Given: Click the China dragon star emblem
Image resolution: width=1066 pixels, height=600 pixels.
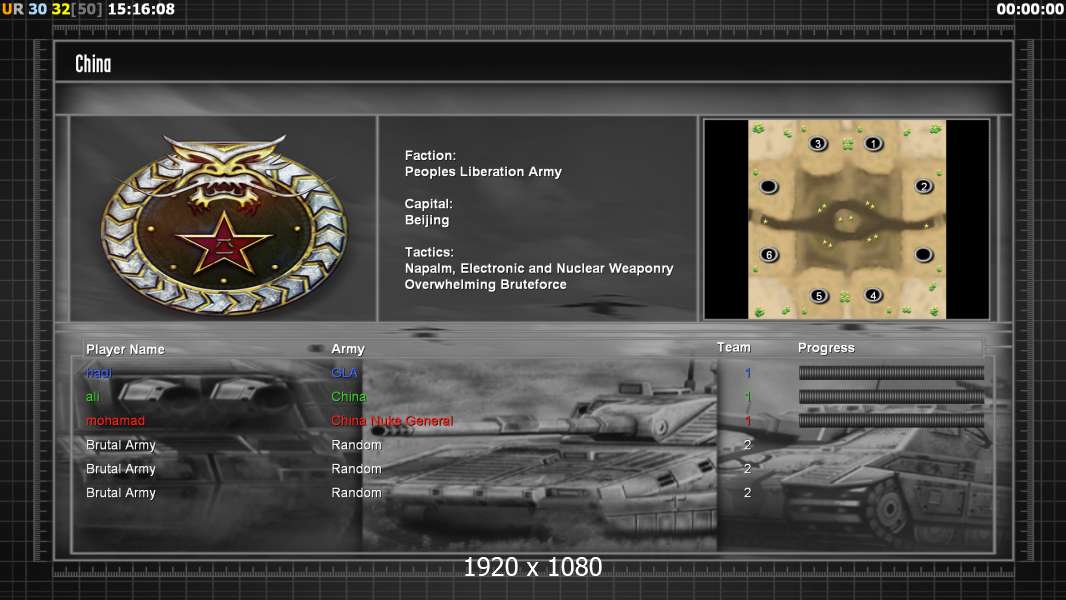Looking at the screenshot, I should (x=224, y=224).
